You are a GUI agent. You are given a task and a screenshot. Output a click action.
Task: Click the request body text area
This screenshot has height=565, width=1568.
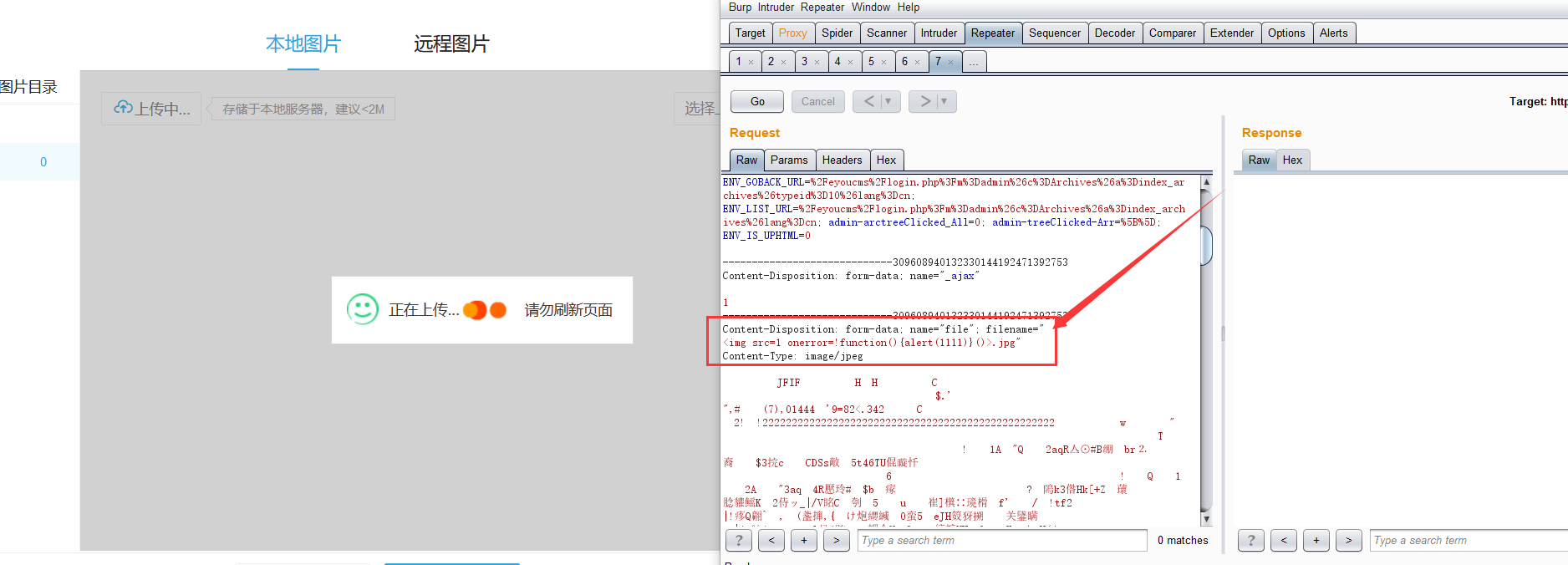click(x=960, y=351)
